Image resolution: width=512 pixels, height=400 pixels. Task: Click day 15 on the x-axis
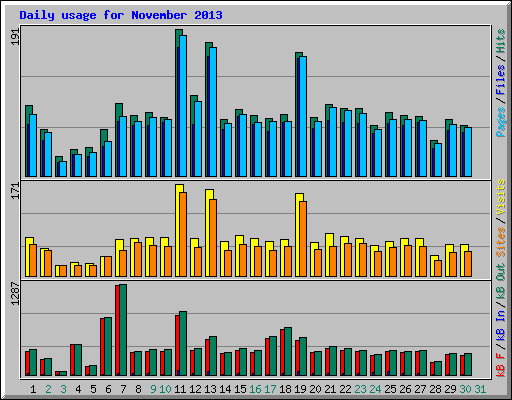coord(240,389)
